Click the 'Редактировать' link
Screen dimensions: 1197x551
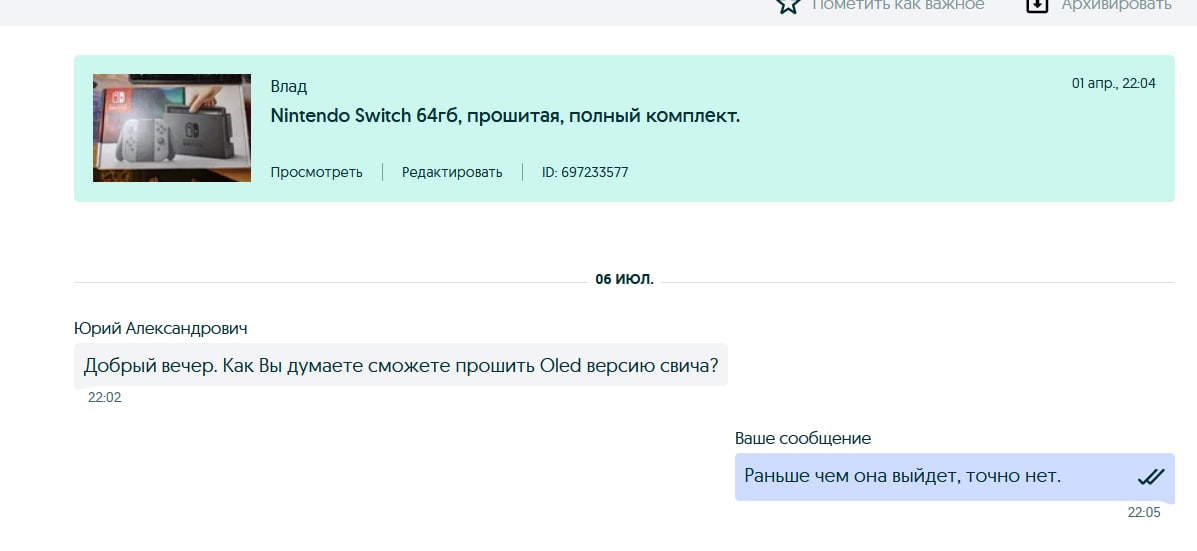(x=452, y=172)
